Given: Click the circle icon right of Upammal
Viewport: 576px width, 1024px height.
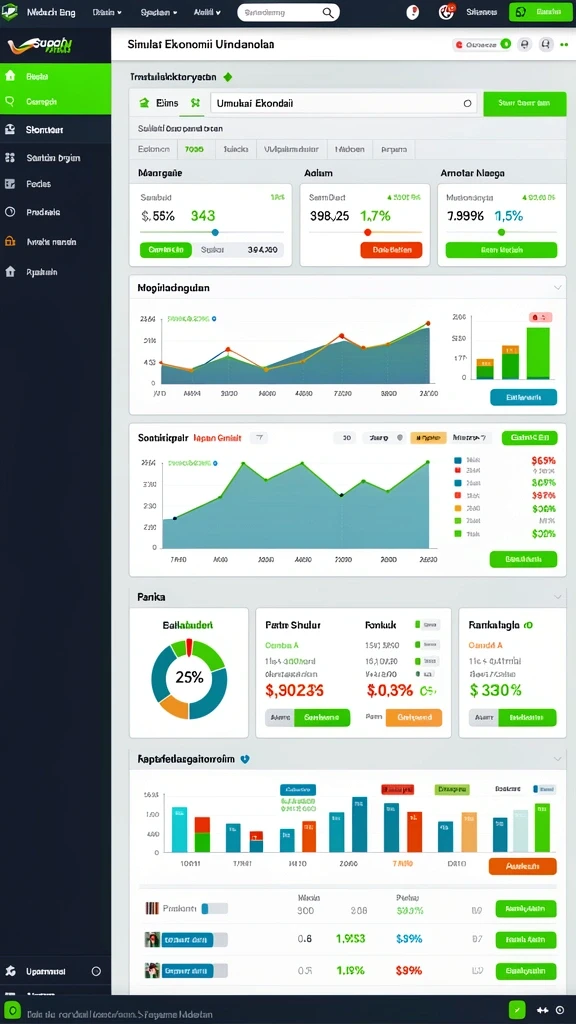Looking at the screenshot, I should tap(96, 971).
